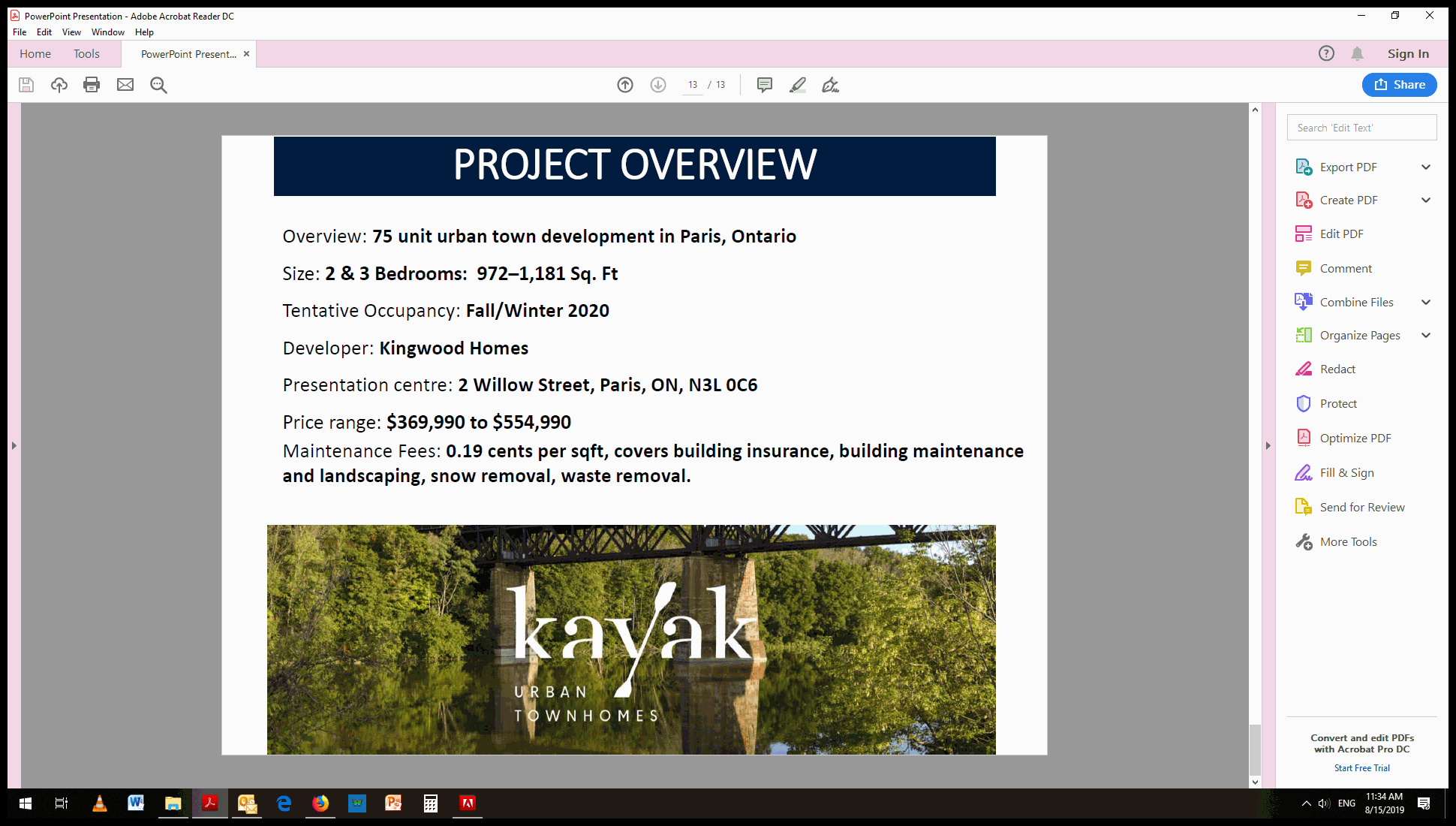Select the highlight text pen icon

[798, 85]
